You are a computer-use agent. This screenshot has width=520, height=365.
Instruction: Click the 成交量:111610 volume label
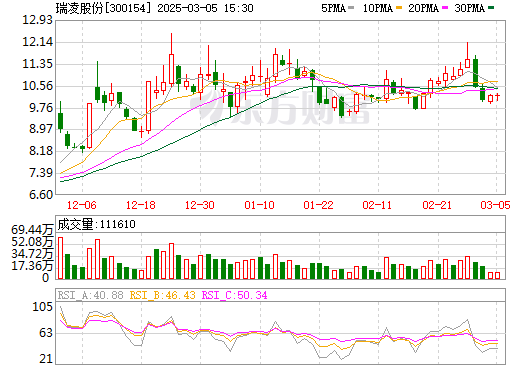point(97,224)
